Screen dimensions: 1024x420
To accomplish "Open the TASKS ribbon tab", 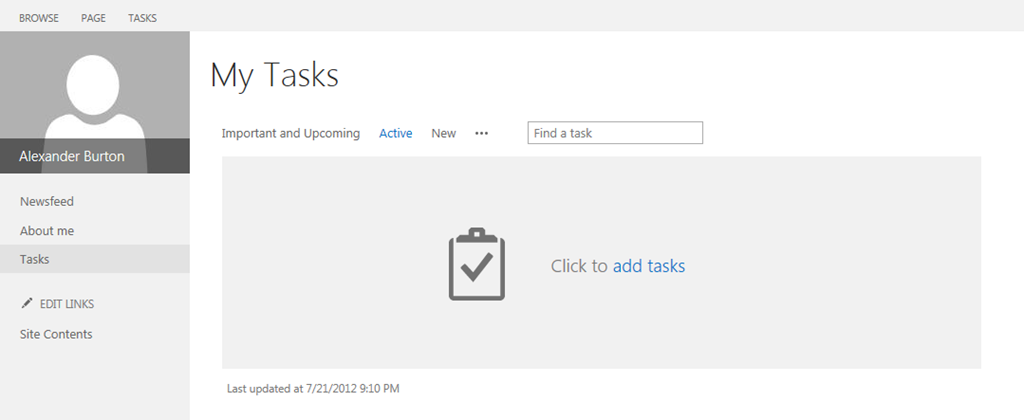I will 142,18.
